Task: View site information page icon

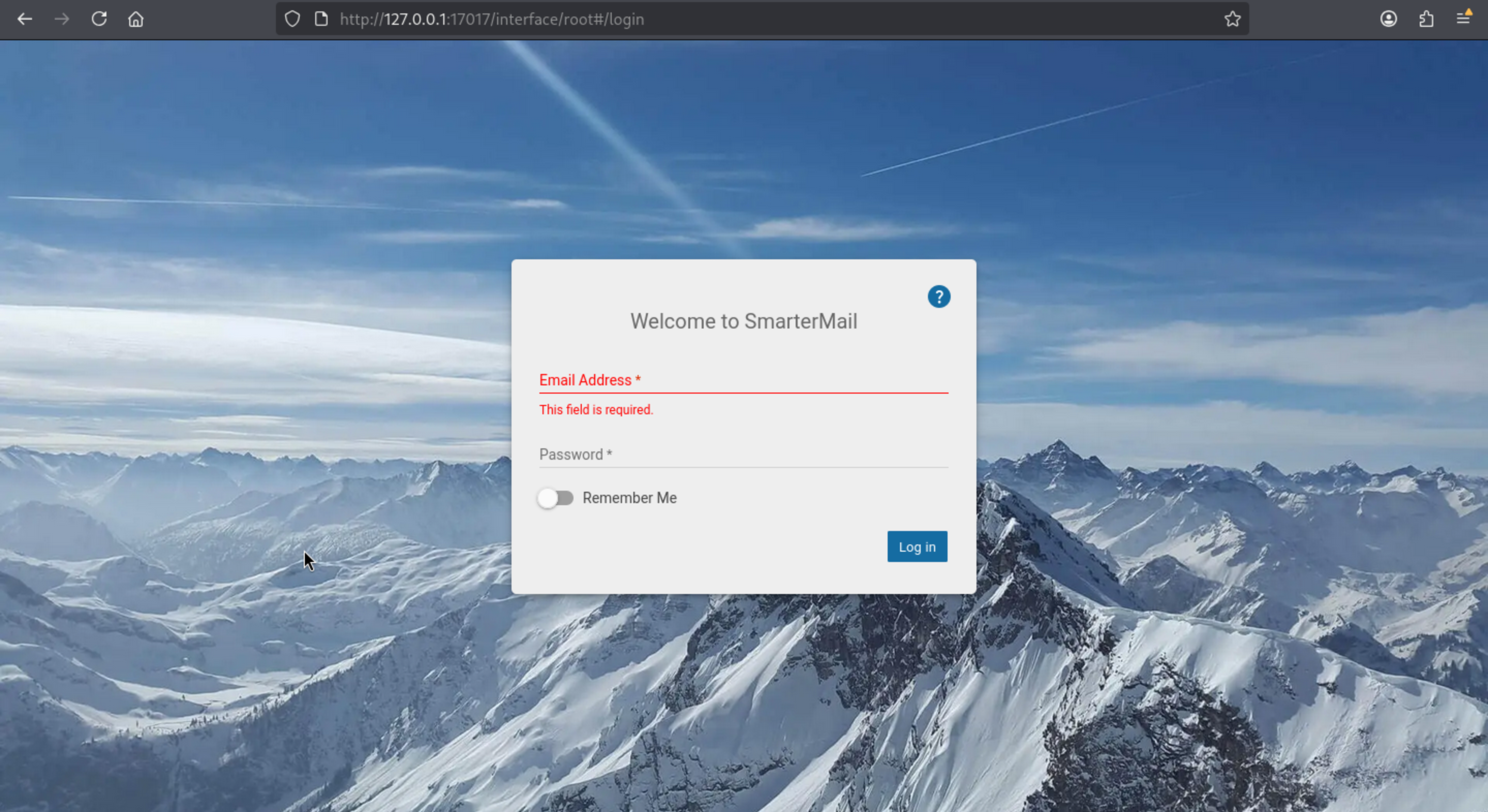Action: (x=321, y=19)
